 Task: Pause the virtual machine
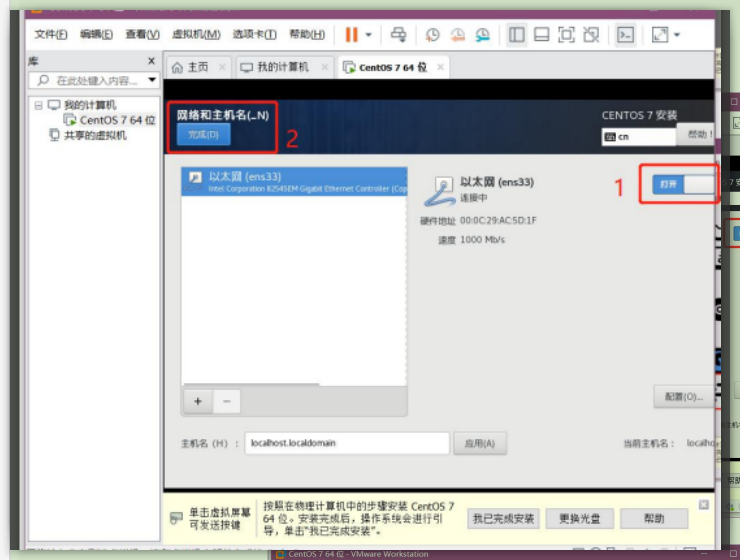pyautogui.click(x=352, y=34)
